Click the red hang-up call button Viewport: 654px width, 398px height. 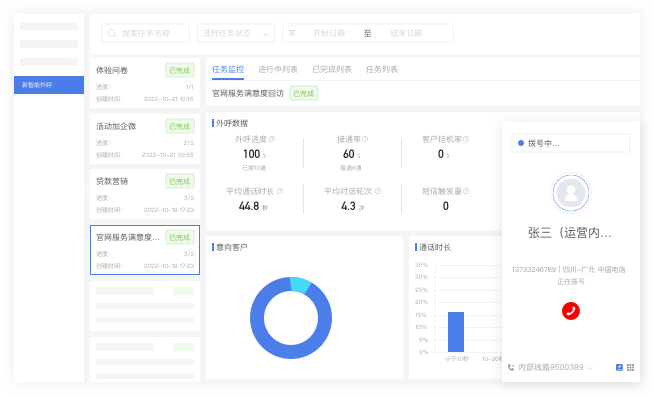pos(571,311)
